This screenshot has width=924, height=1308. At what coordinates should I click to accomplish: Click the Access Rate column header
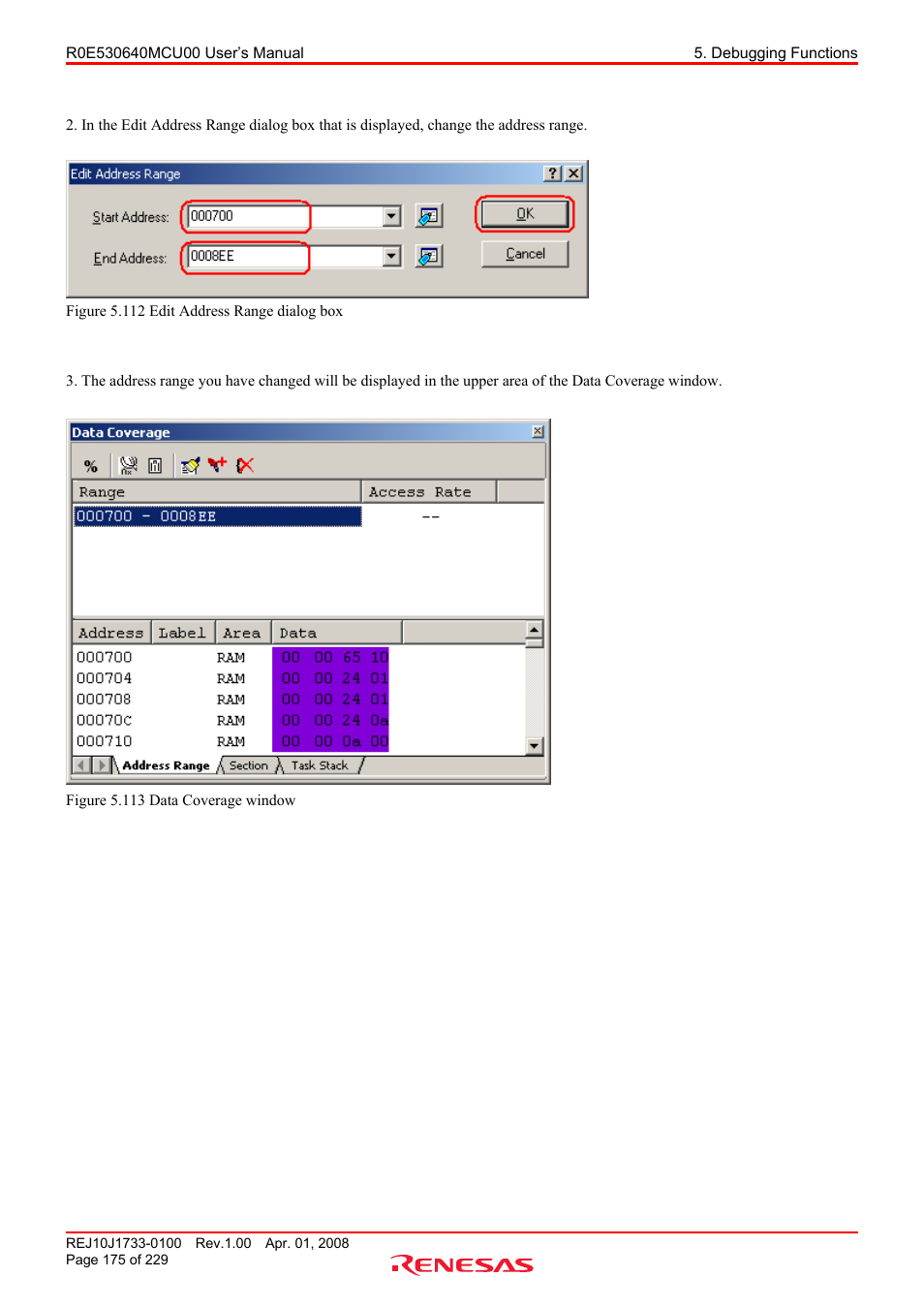(429, 492)
